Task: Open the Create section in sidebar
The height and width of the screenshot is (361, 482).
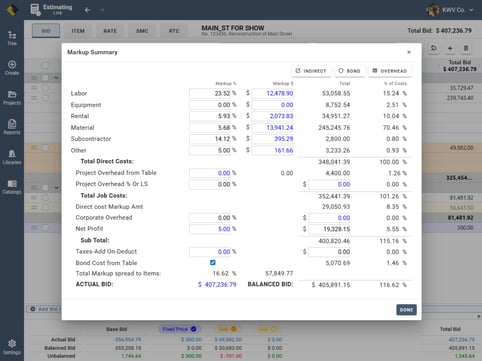Action: point(12,68)
